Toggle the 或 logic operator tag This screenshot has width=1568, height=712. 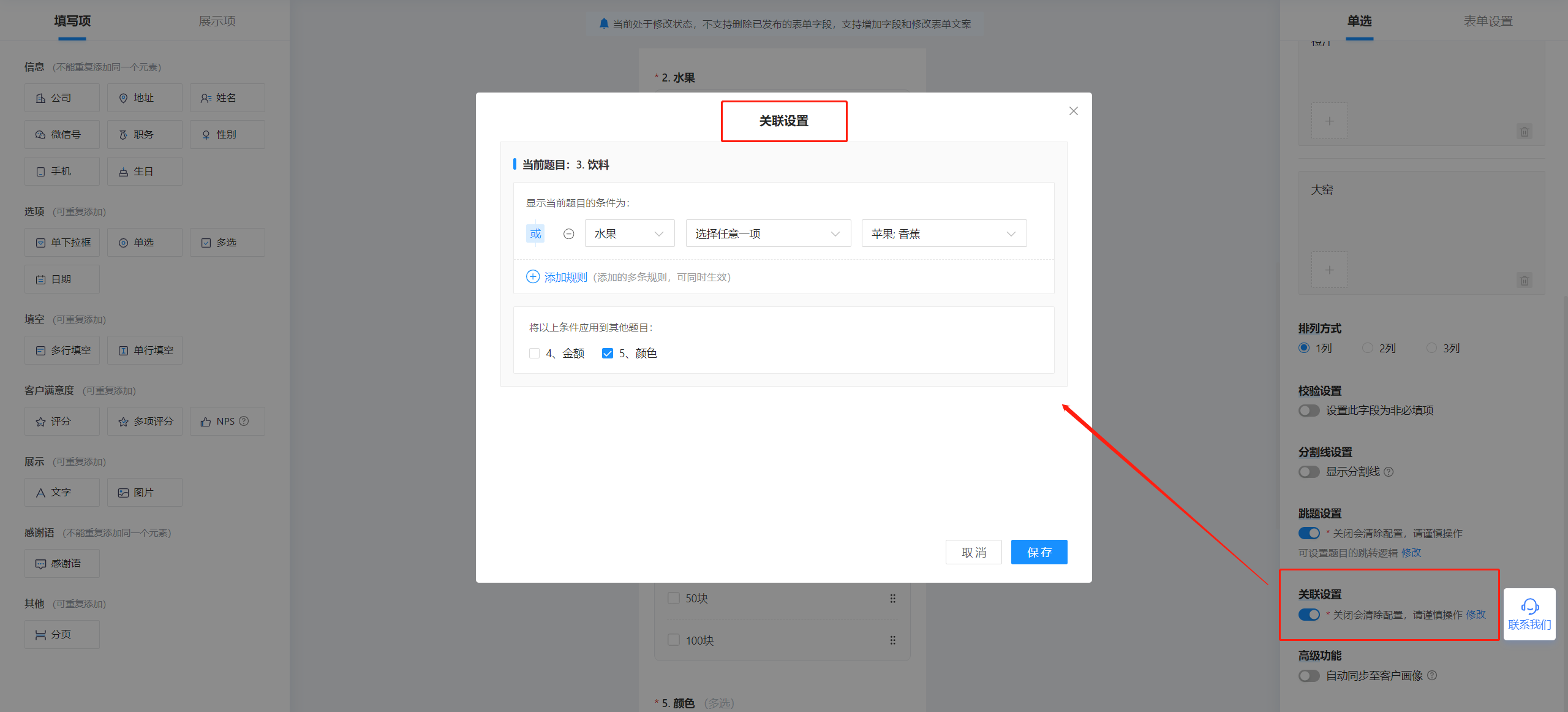pyautogui.click(x=535, y=233)
